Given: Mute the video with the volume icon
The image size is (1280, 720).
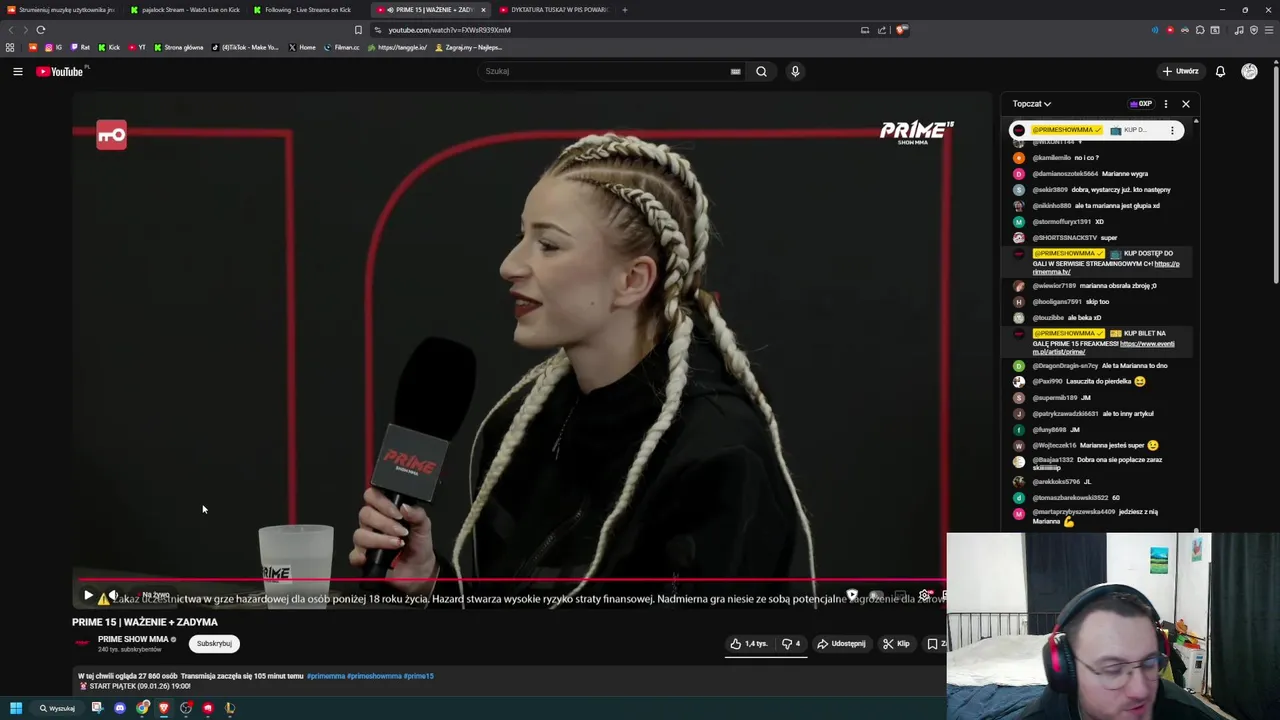Looking at the screenshot, I should tap(113, 595).
